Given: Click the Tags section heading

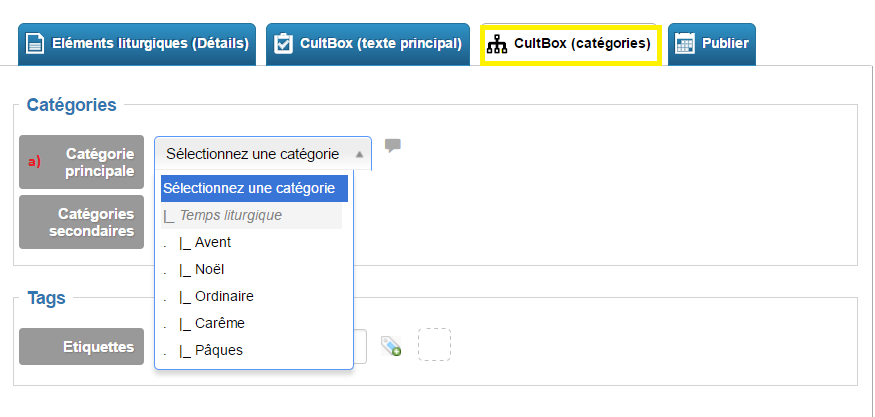Looking at the screenshot, I should 46,298.
